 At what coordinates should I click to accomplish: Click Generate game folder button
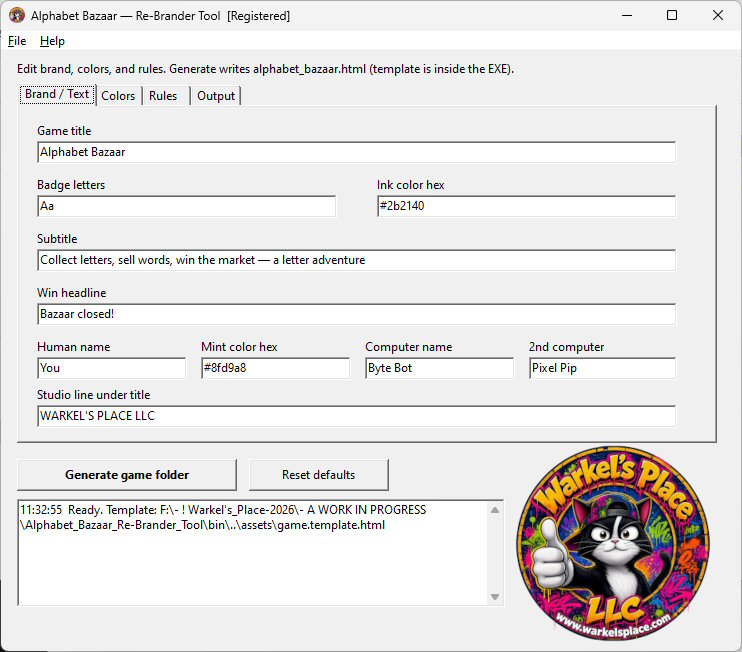[x=127, y=475]
